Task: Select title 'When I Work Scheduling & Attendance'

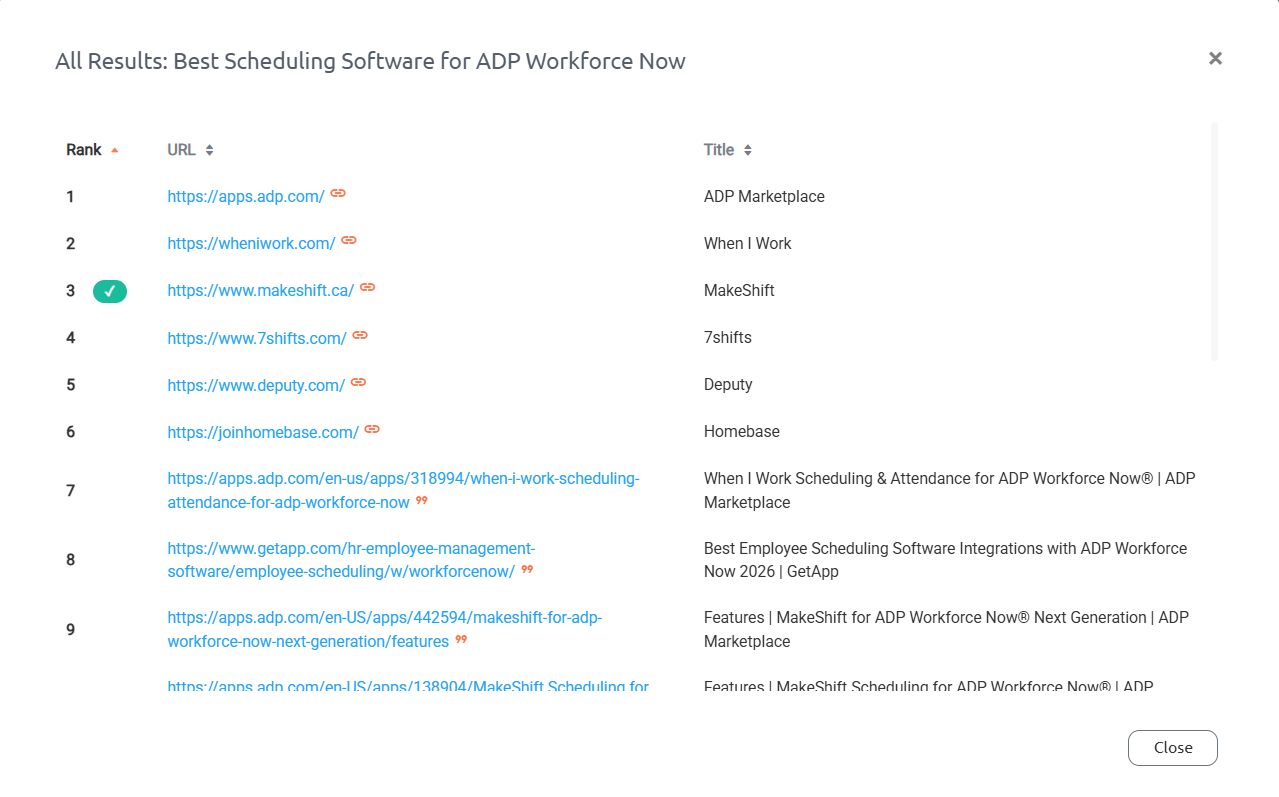Action: pyautogui.click(x=949, y=490)
